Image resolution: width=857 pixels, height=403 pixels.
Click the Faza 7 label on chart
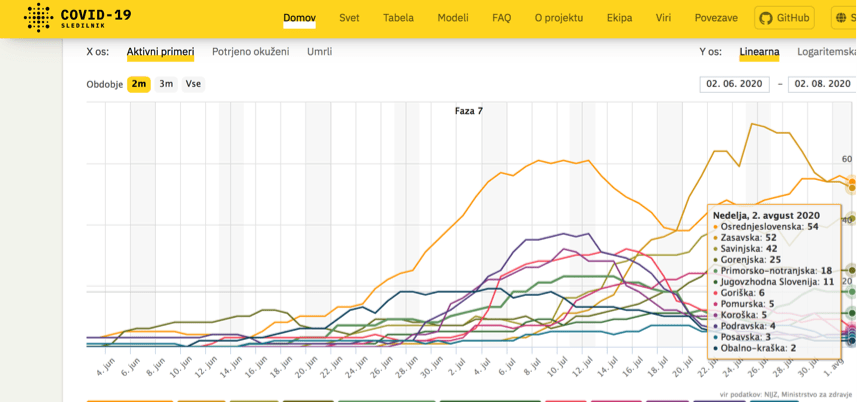tap(468, 111)
